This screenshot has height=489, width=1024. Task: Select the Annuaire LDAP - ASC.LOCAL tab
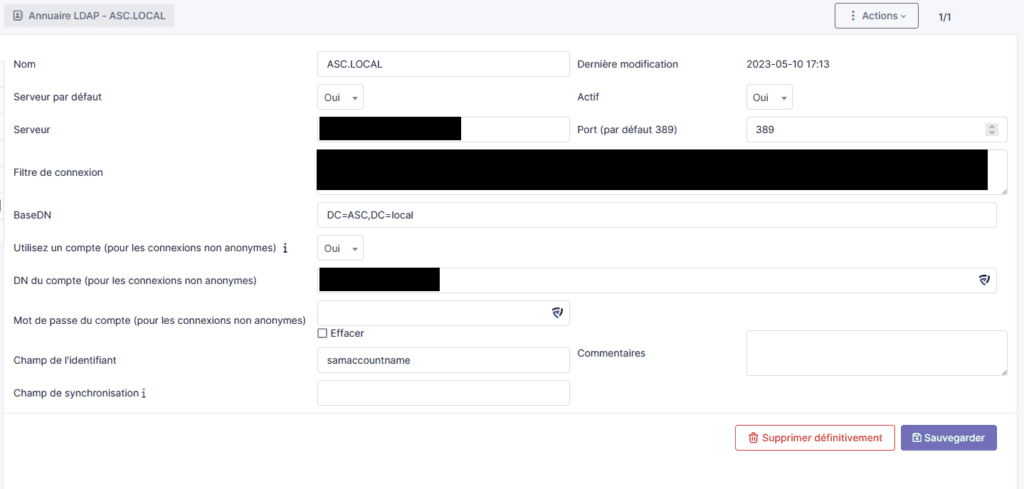pyautogui.click(x=91, y=16)
